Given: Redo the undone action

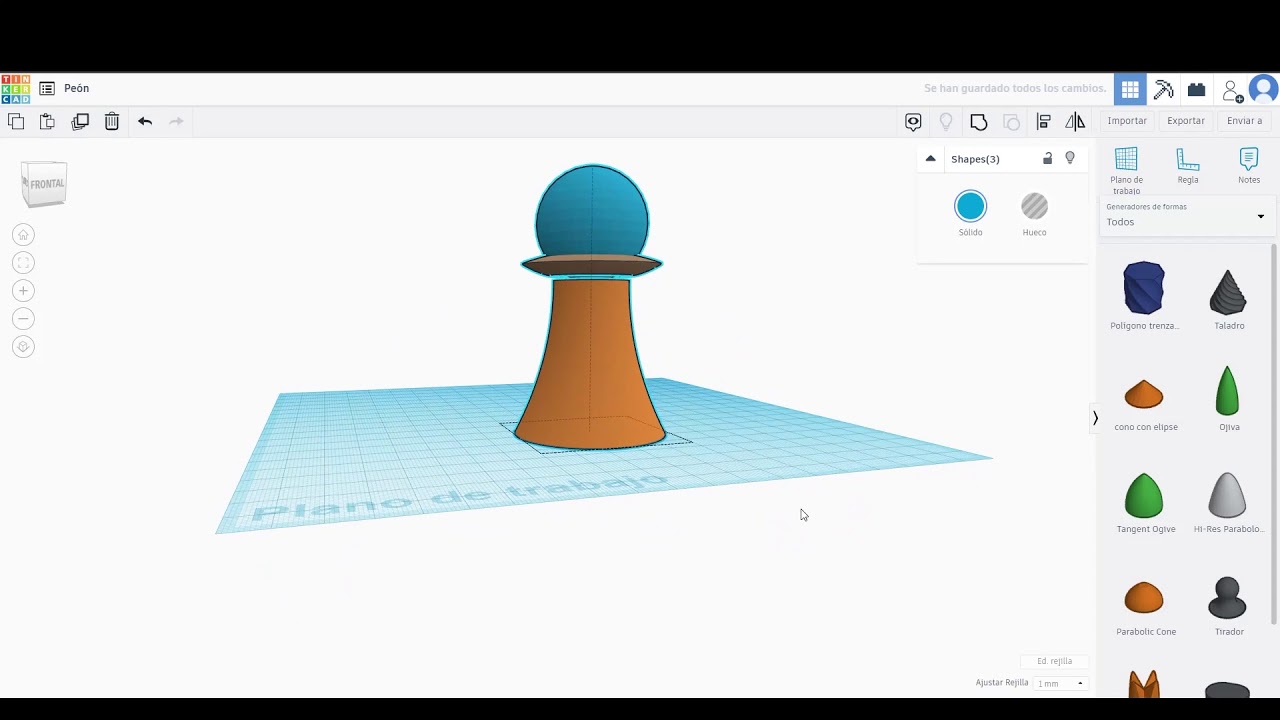Looking at the screenshot, I should pyautogui.click(x=176, y=122).
